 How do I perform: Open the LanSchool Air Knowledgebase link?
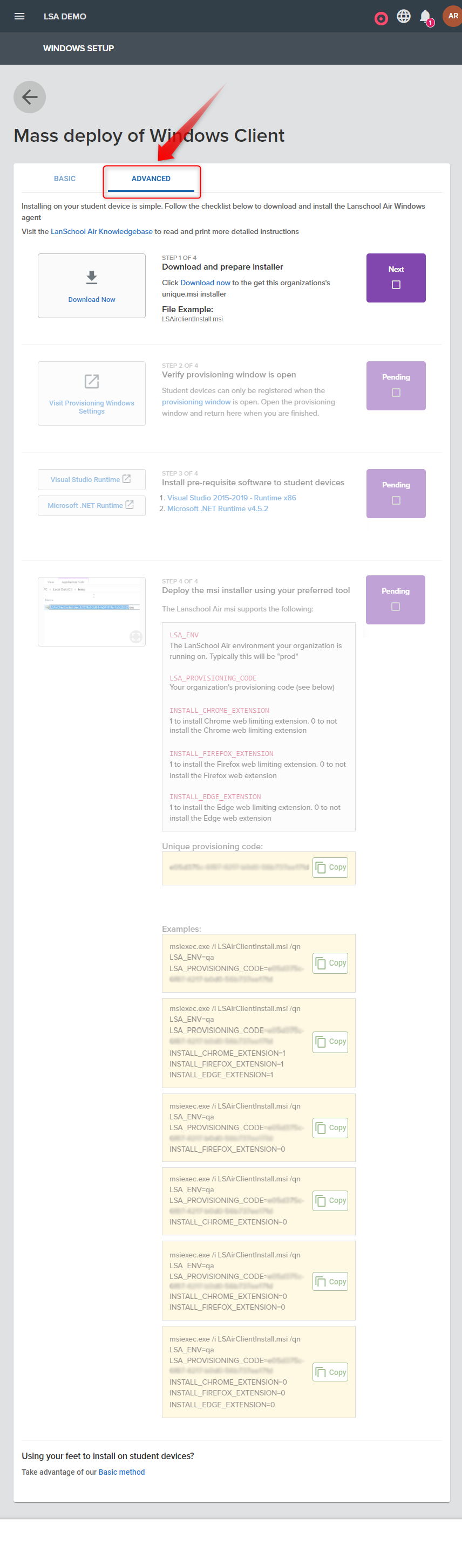point(101,231)
